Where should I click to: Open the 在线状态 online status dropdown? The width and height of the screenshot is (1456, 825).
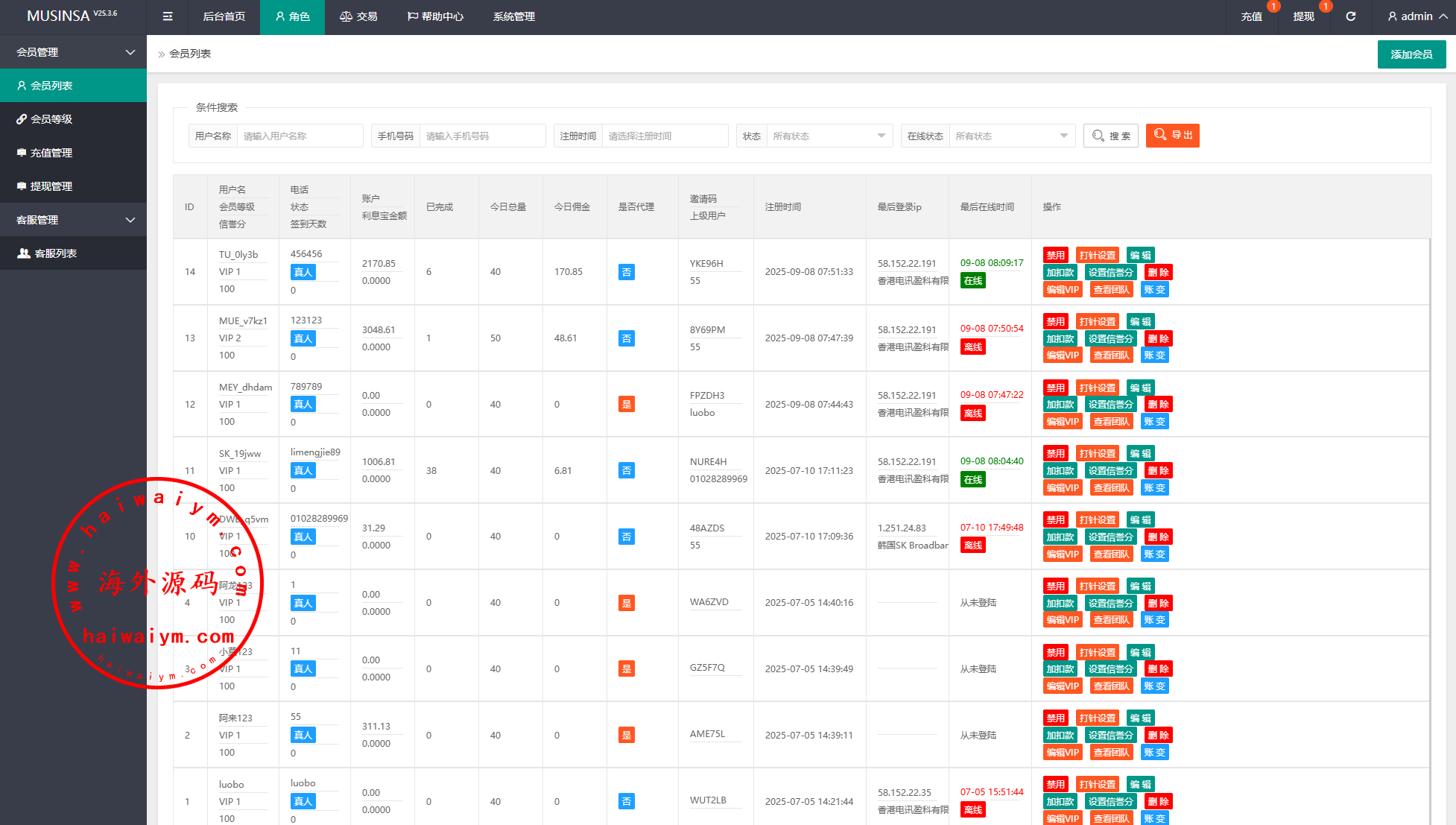tap(1011, 136)
